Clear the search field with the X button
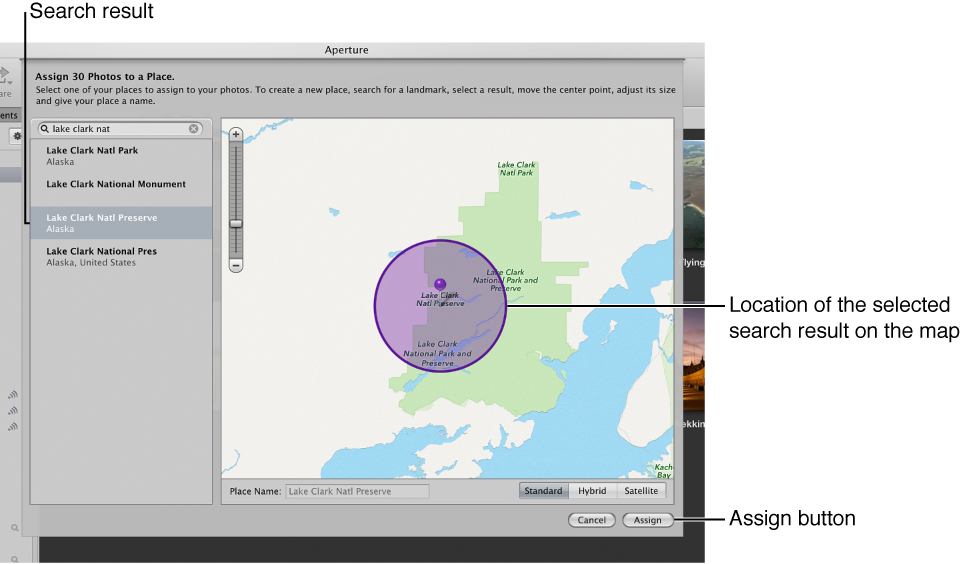976x564 pixels. [194, 129]
